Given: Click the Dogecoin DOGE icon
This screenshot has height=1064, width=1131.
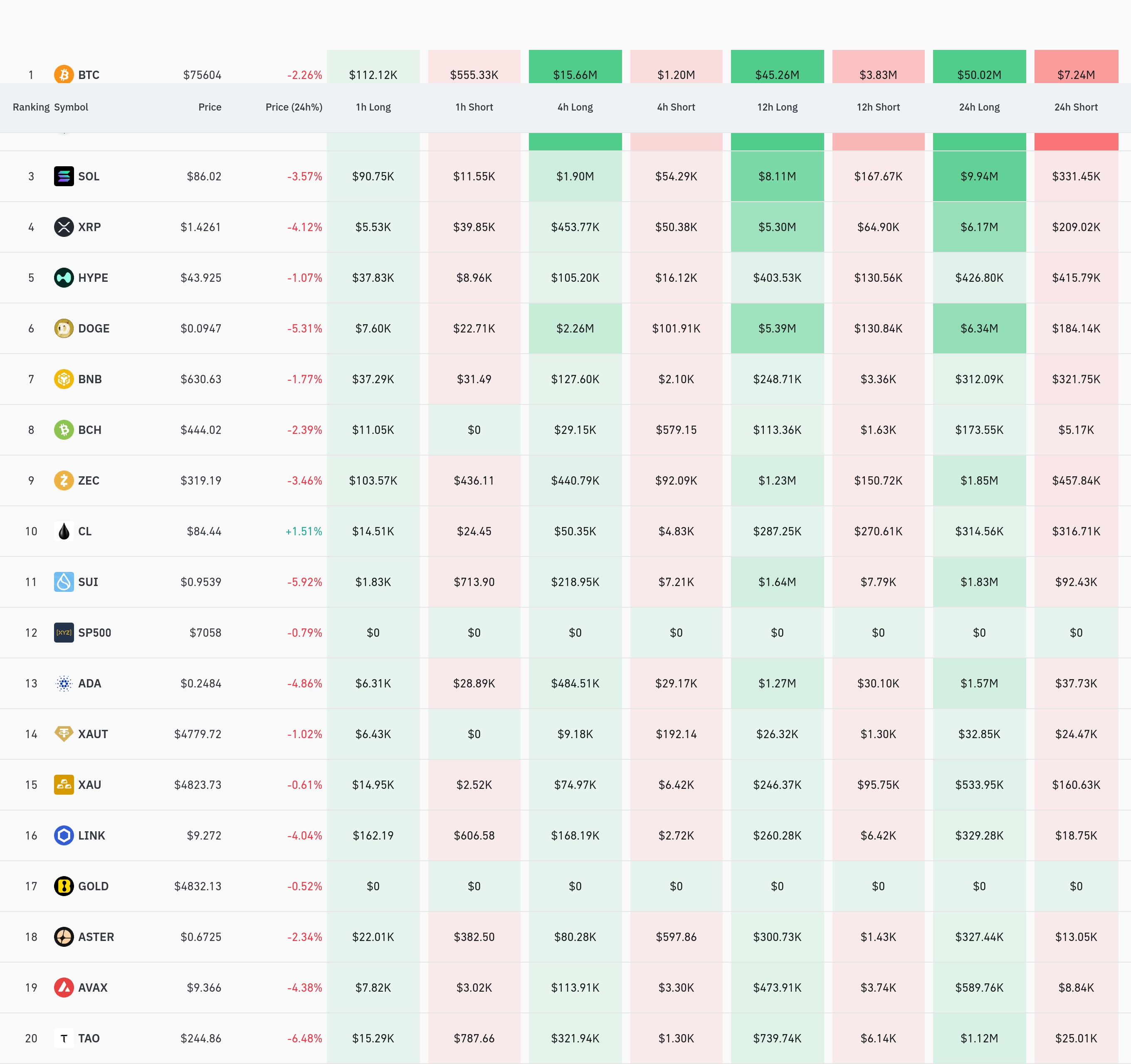Looking at the screenshot, I should pos(64,328).
